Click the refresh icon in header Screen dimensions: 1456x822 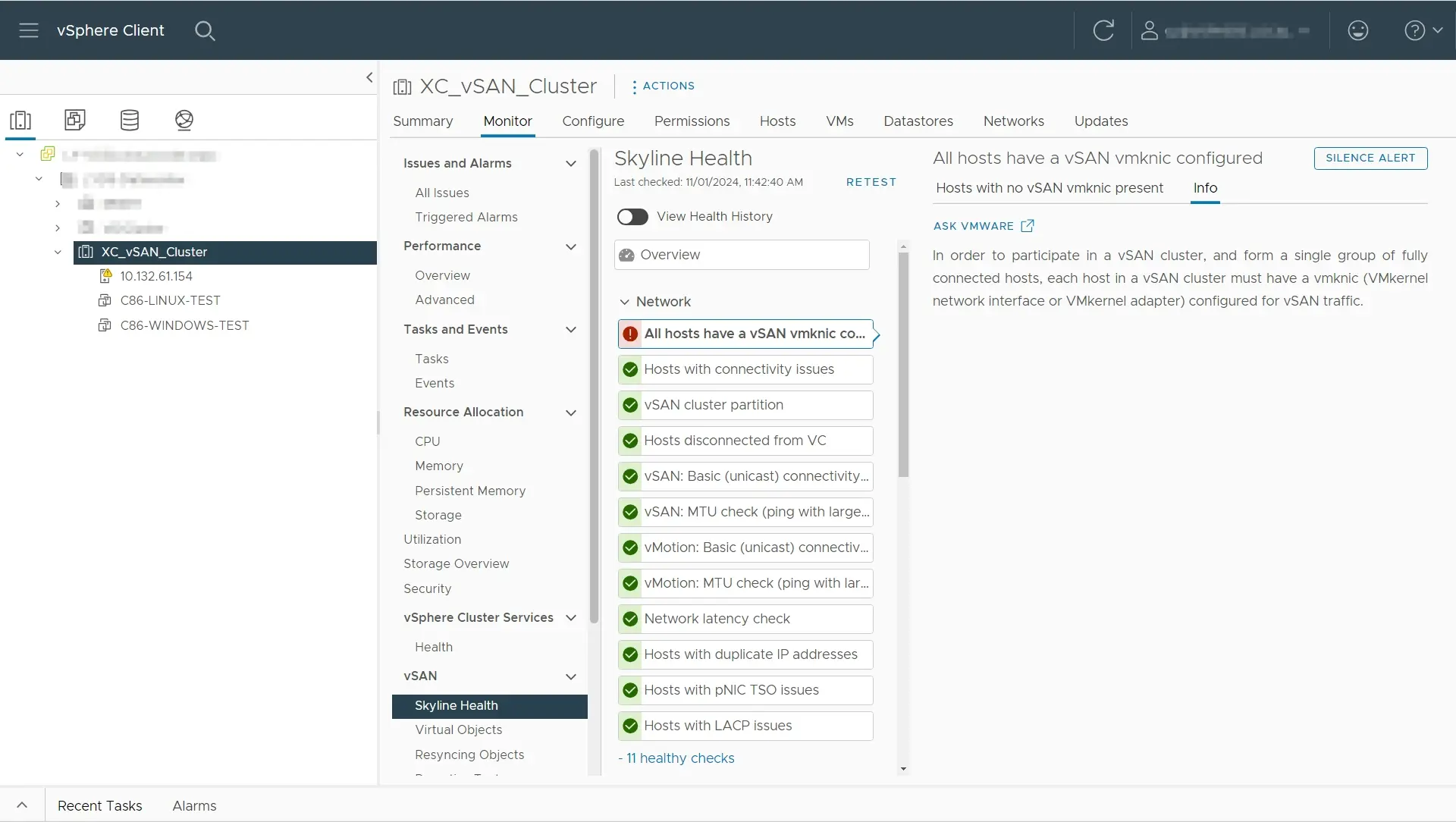coord(1103,30)
